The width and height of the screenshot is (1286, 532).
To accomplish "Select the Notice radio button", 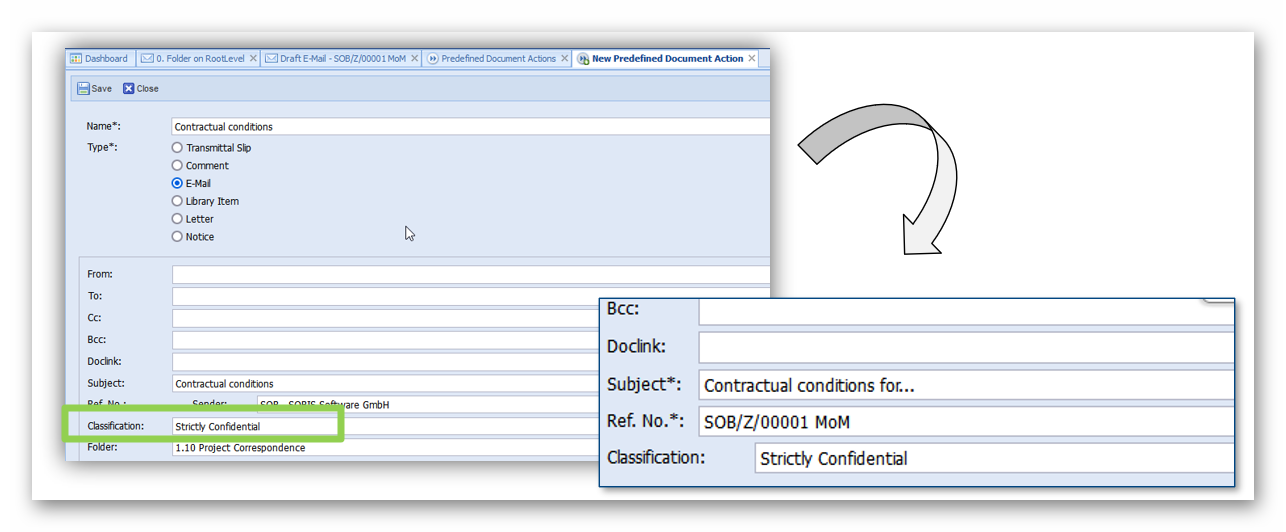I will pos(178,237).
